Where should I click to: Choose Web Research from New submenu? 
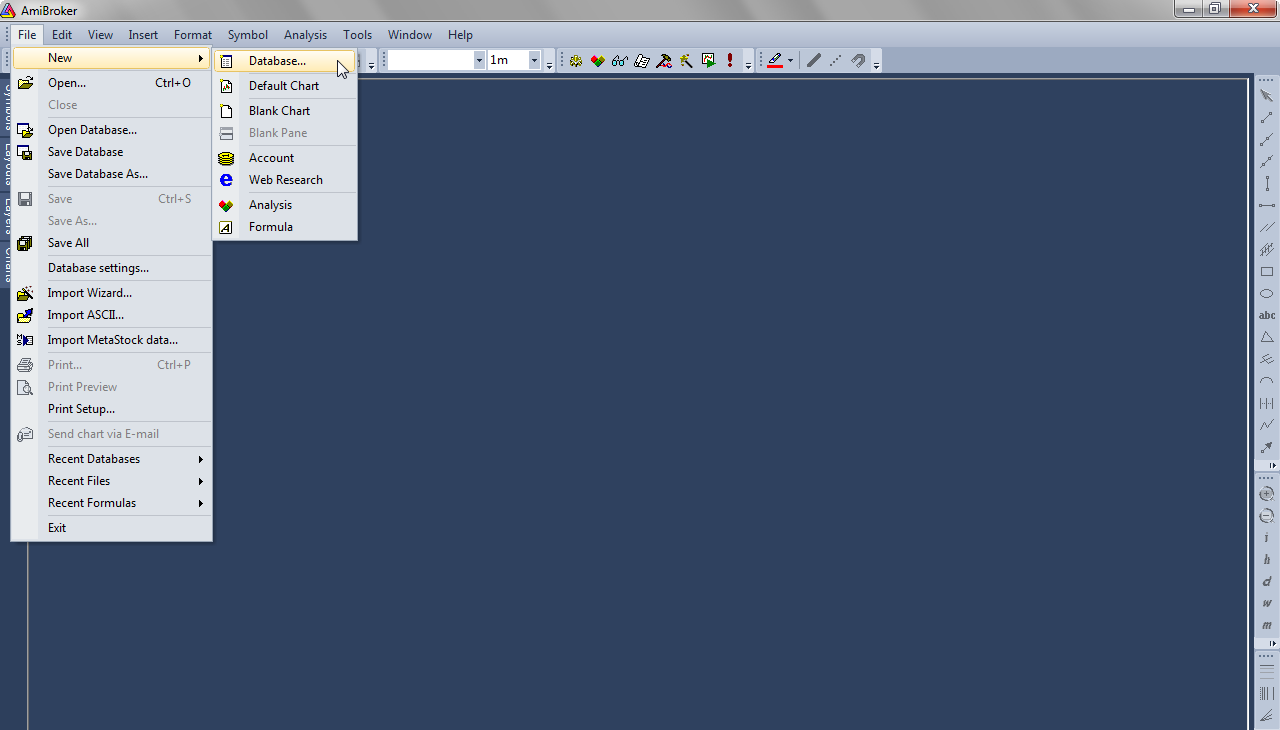285,180
